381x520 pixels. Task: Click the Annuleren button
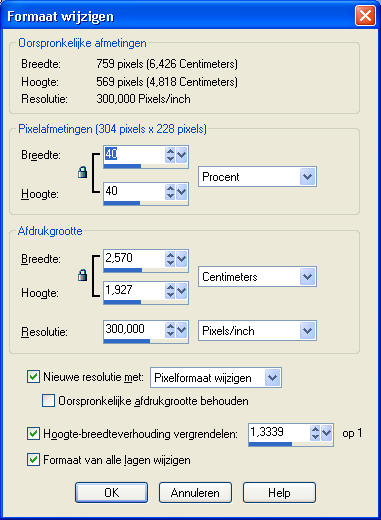pyautogui.click(x=195, y=492)
